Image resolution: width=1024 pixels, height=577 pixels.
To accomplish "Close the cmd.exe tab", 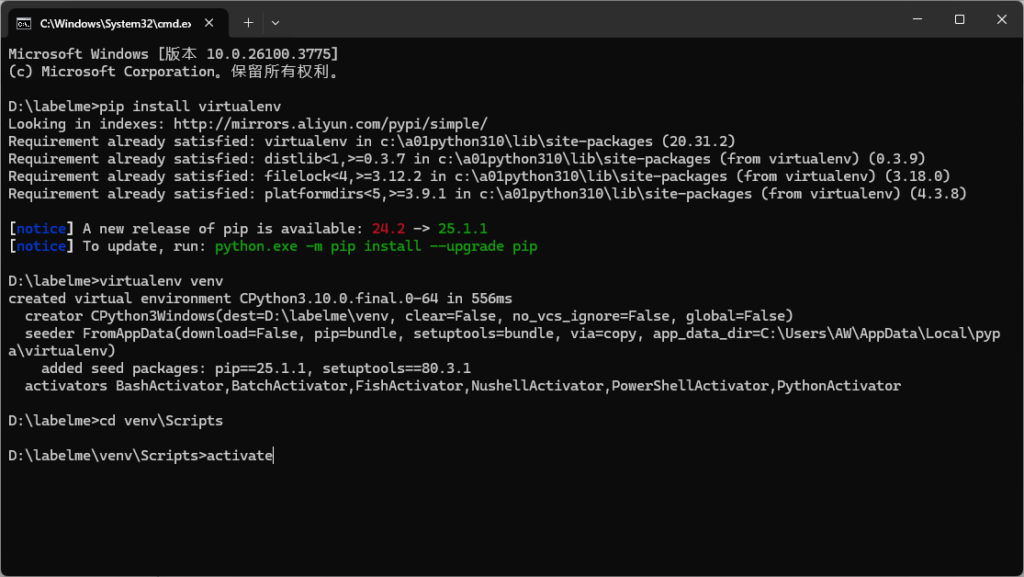I will pos(209,23).
